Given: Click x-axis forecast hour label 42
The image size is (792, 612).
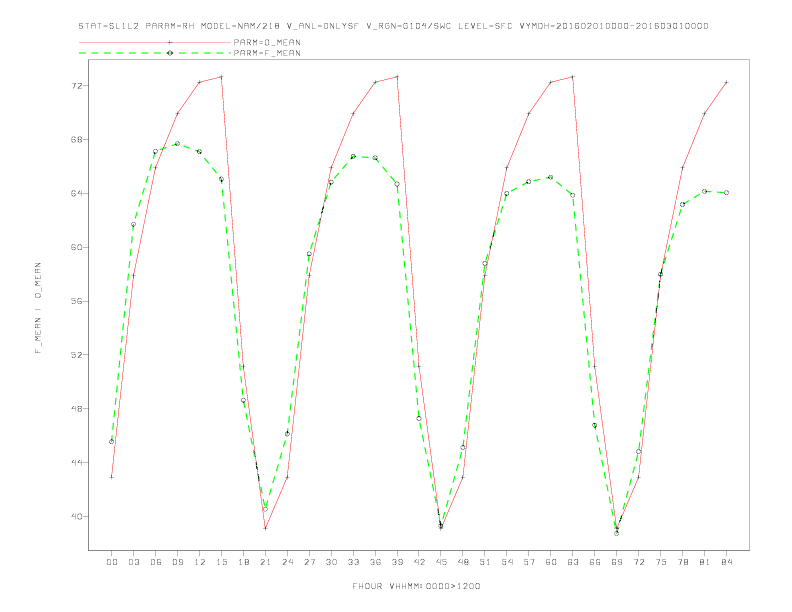Looking at the screenshot, I should point(419,562).
